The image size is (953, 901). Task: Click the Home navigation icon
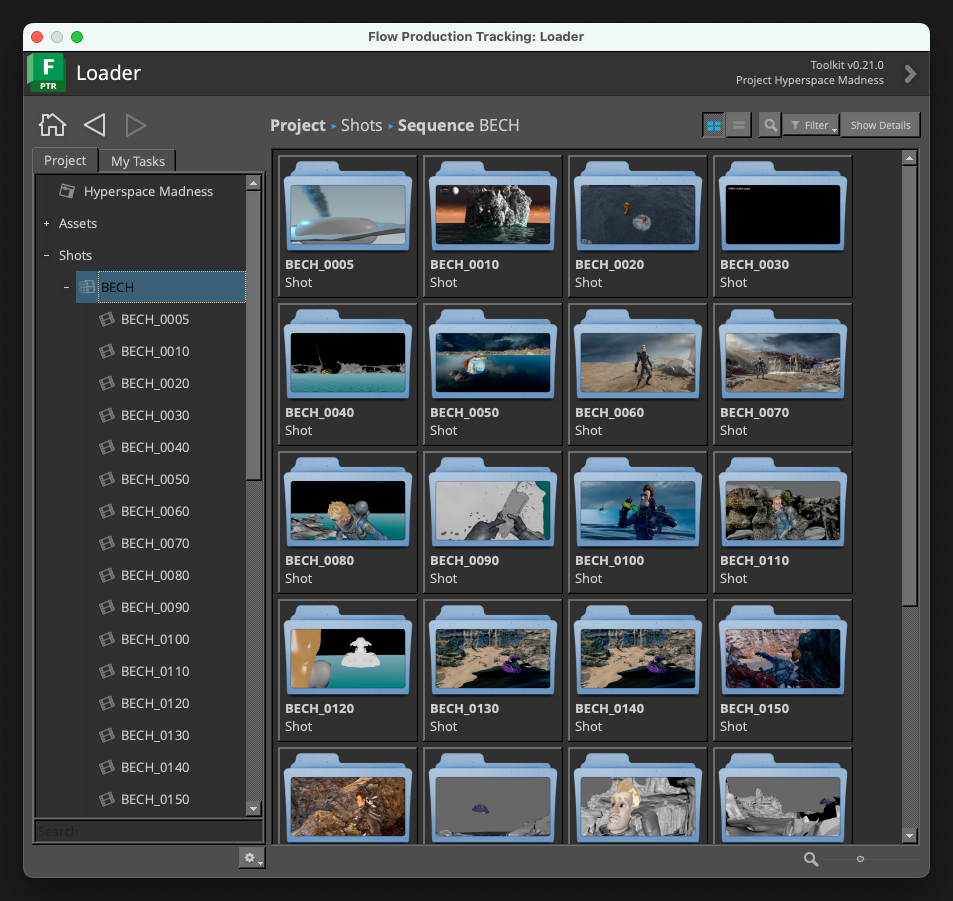[x=52, y=125]
